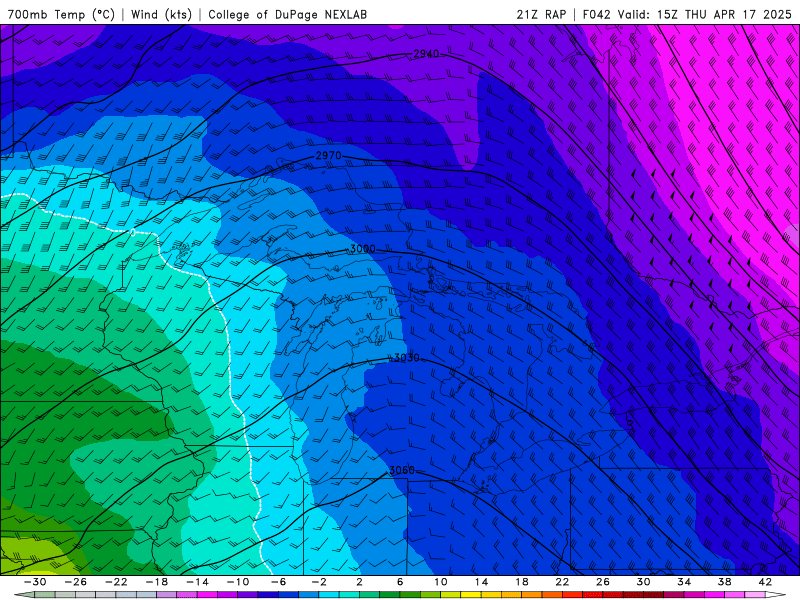Viewport: 800px width, 600px height.
Task: Click the 10 colorbar tick label
Action: [x=441, y=582]
